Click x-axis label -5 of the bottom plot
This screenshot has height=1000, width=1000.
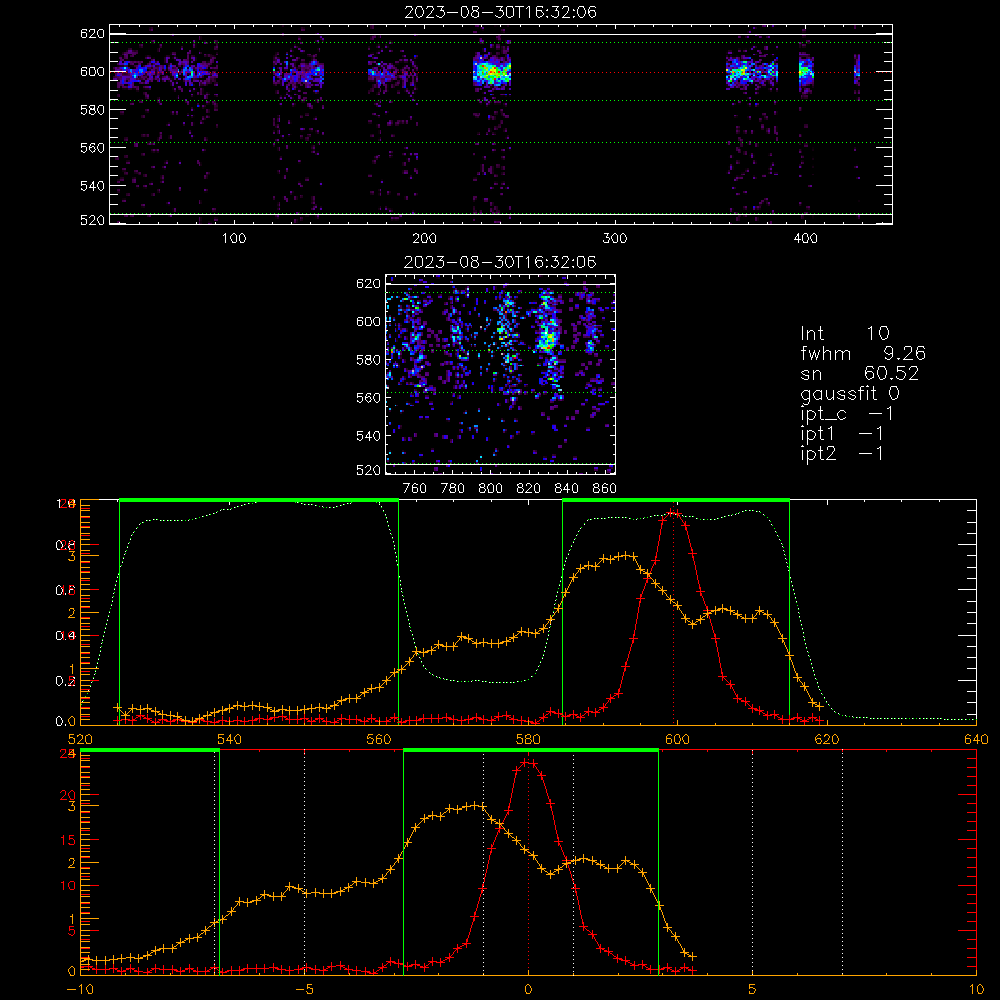(x=305, y=990)
